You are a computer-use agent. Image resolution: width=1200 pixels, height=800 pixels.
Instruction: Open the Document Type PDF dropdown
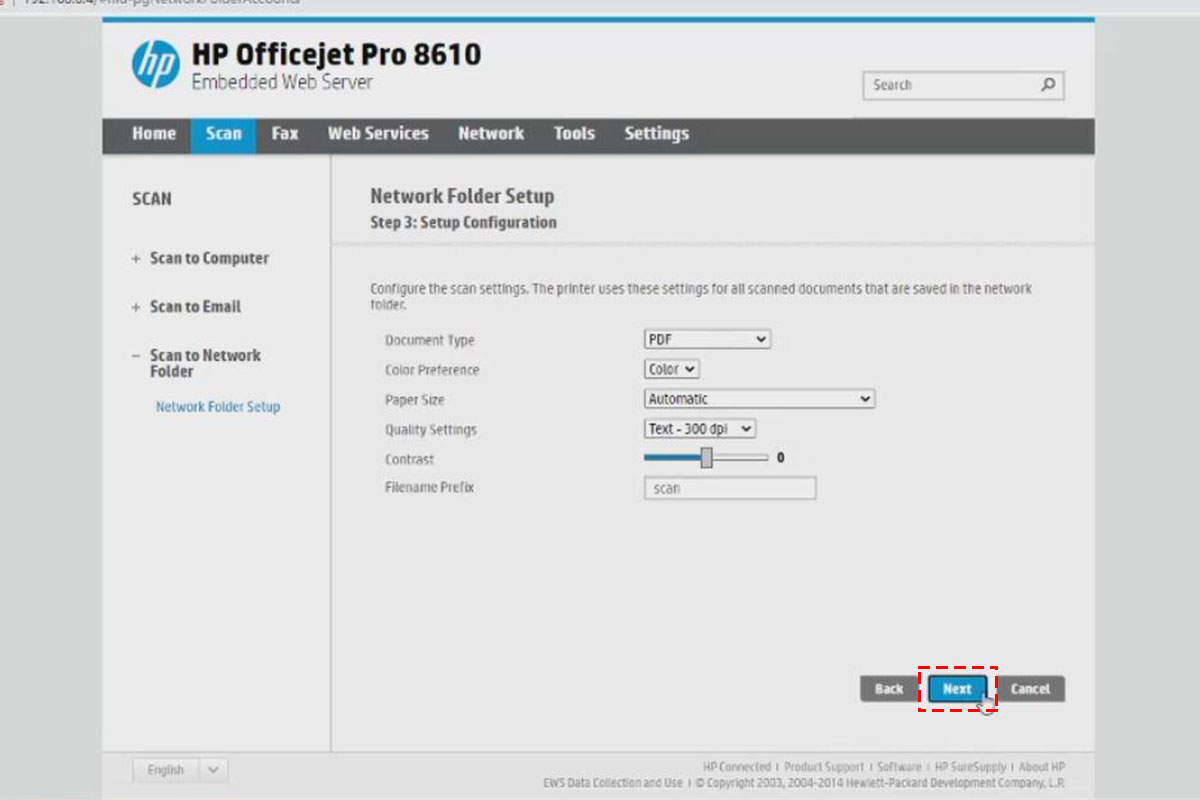click(707, 340)
